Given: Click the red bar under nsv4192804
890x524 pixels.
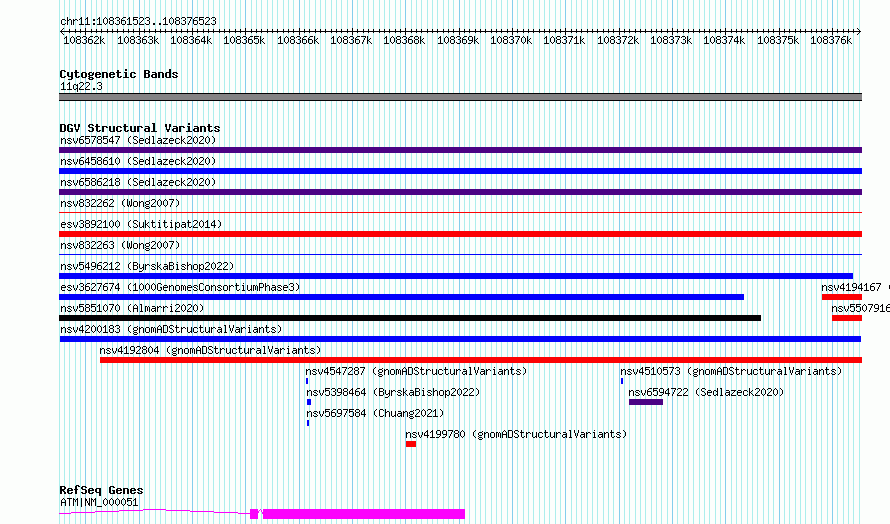Looking at the screenshot, I should (x=481, y=360).
